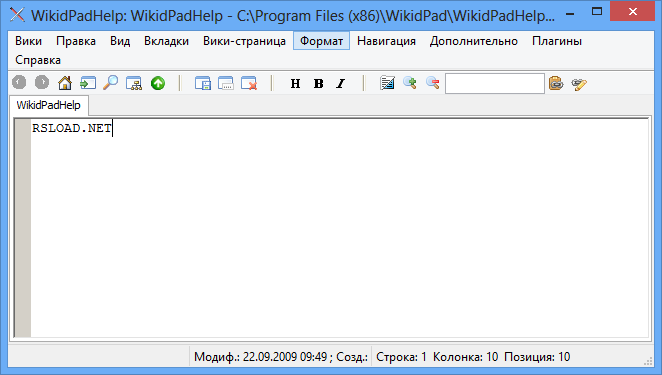Click the Open wiki word icon

(x=88, y=82)
